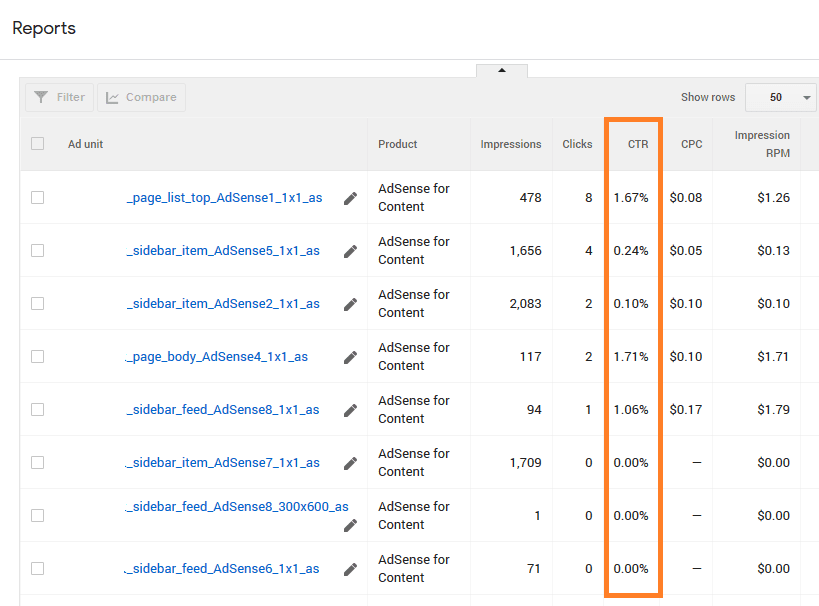The image size is (819, 606).
Task: Click the 1.06% CTR value
Action: pos(631,410)
